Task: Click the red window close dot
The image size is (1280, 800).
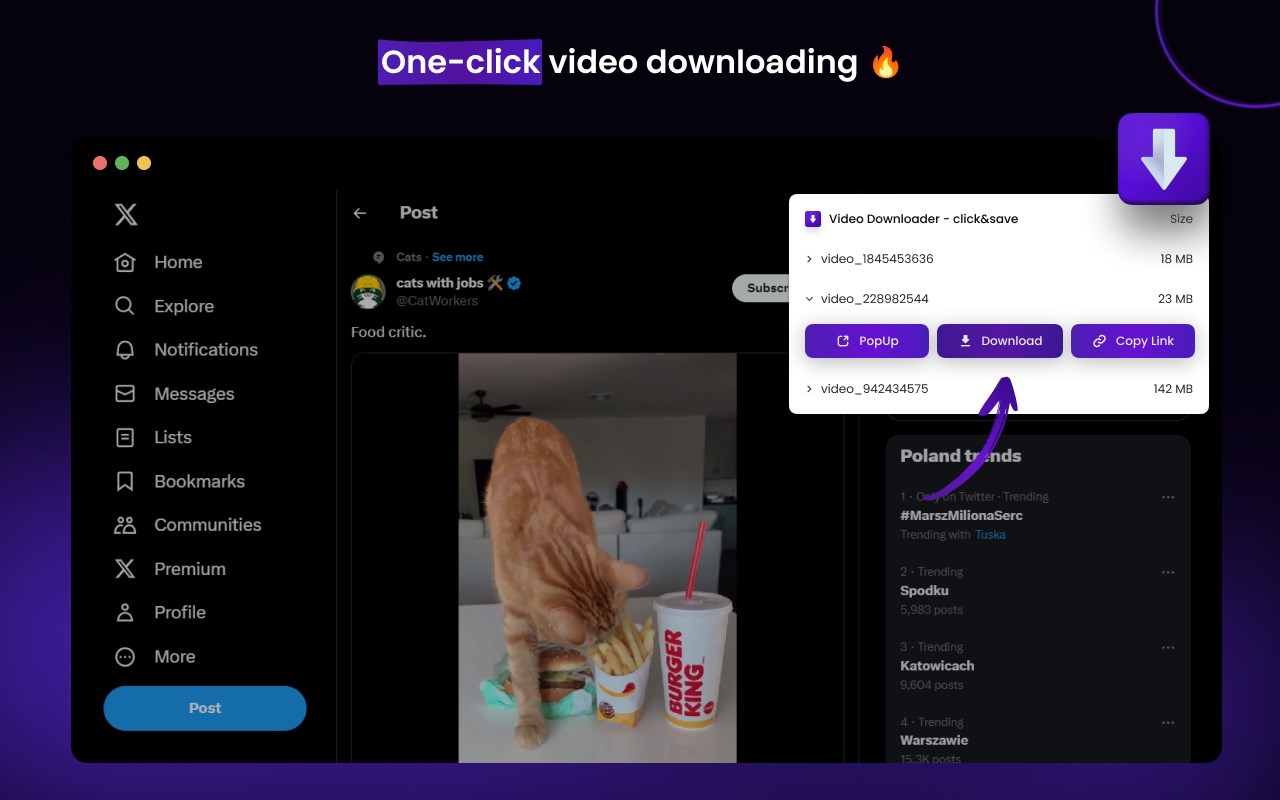Action: tap(100, 163)
